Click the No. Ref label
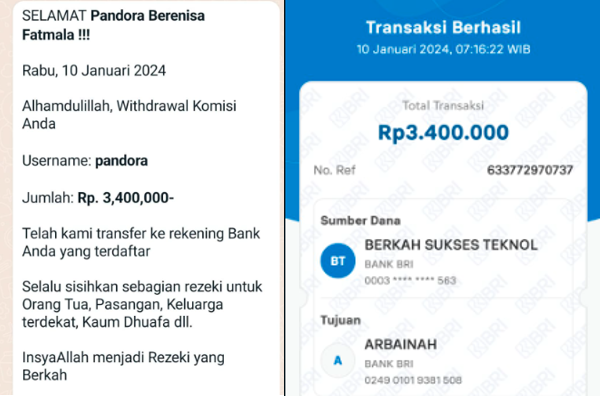Screen dimensions: 603x396 coord(334,170)
